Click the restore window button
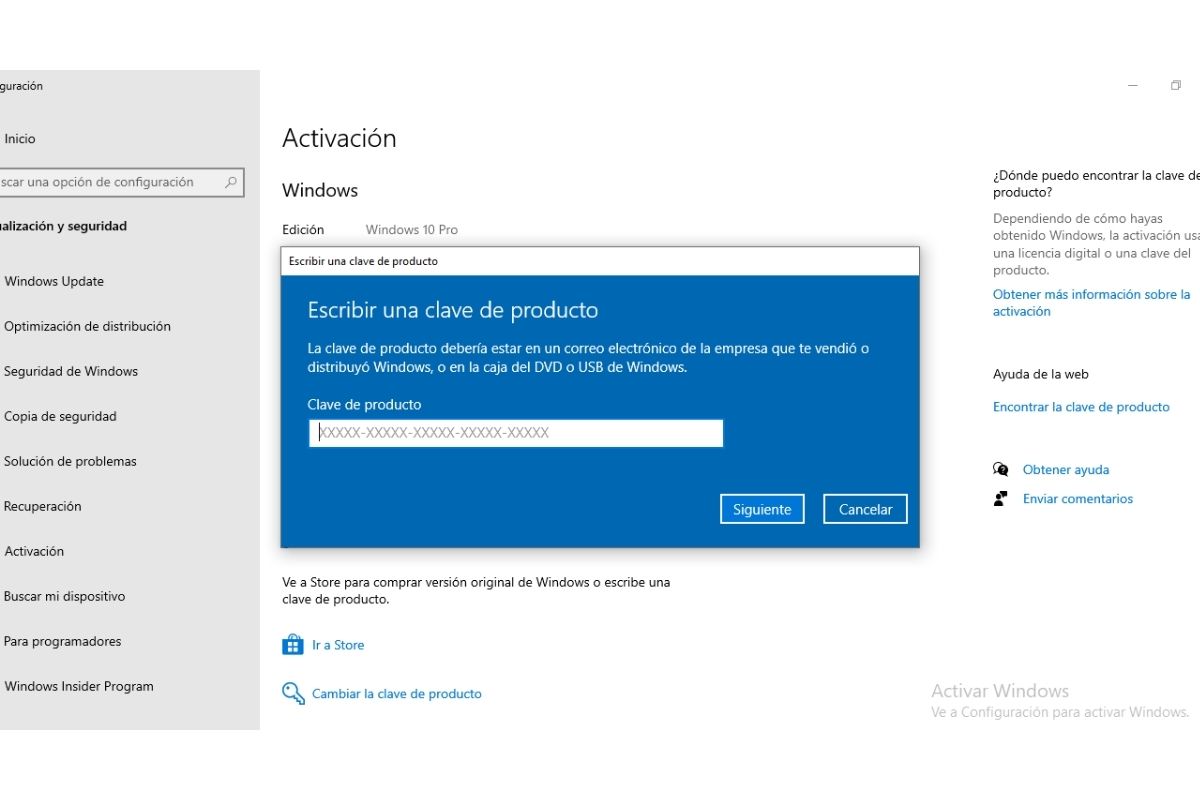1200x800 pixels. [x=1176, y=86]
